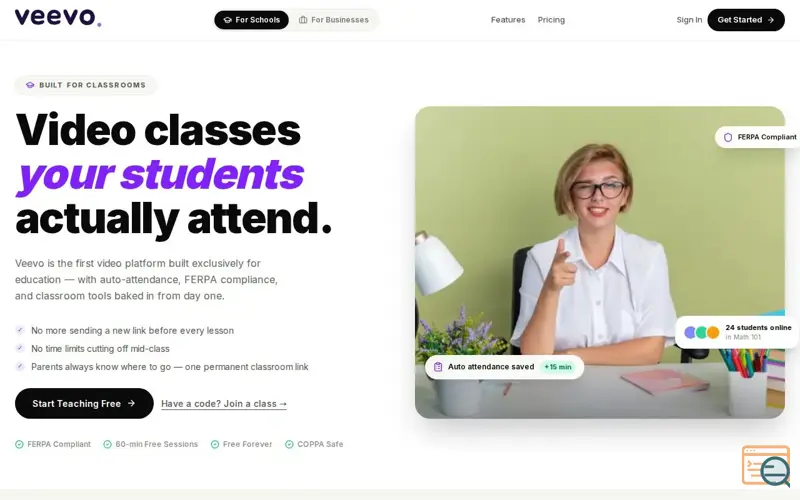800x500 pixels.
Task: Click the veevo logo
Action: (58, 18)
